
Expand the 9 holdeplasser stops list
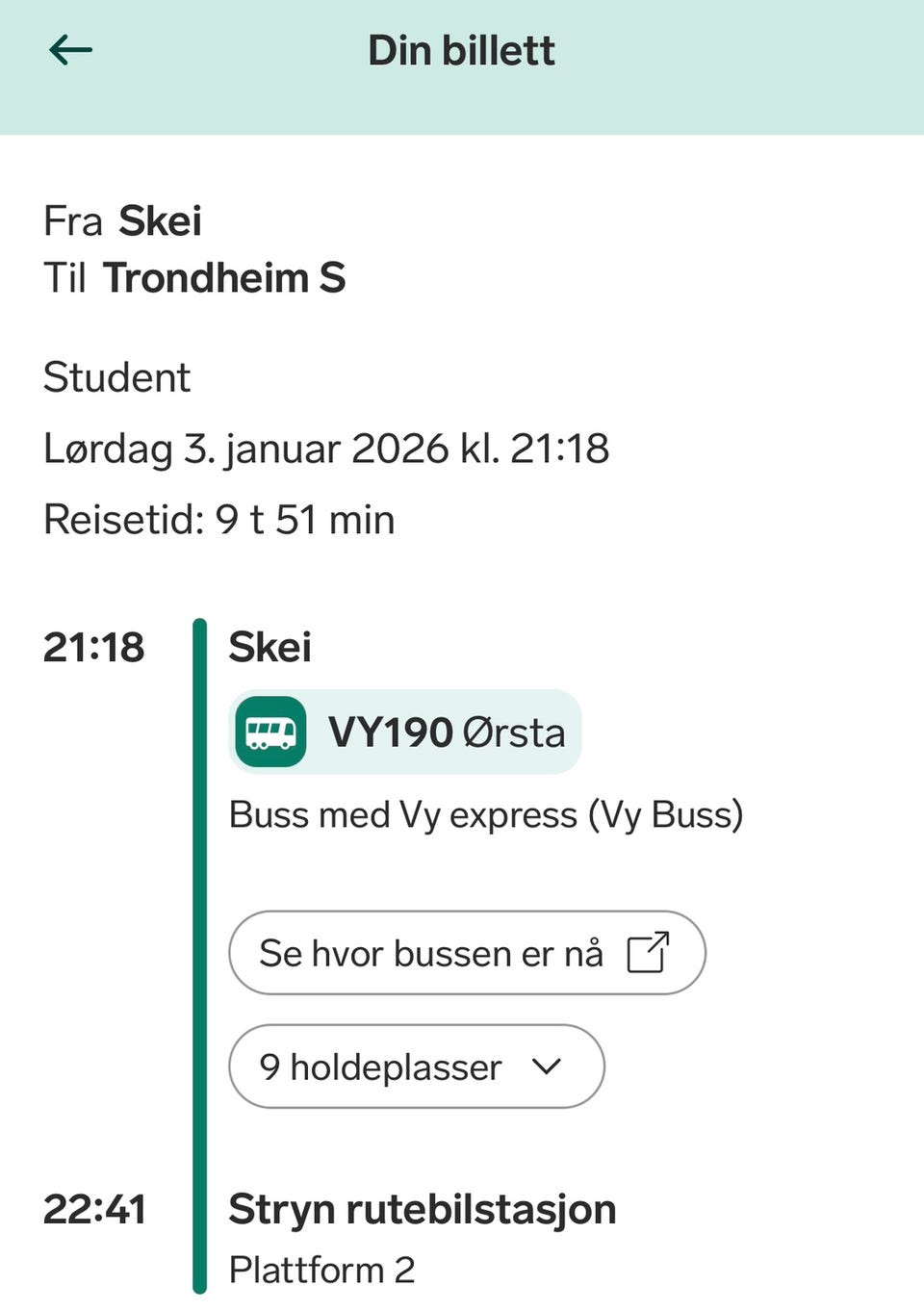[x=415, y=1067]
